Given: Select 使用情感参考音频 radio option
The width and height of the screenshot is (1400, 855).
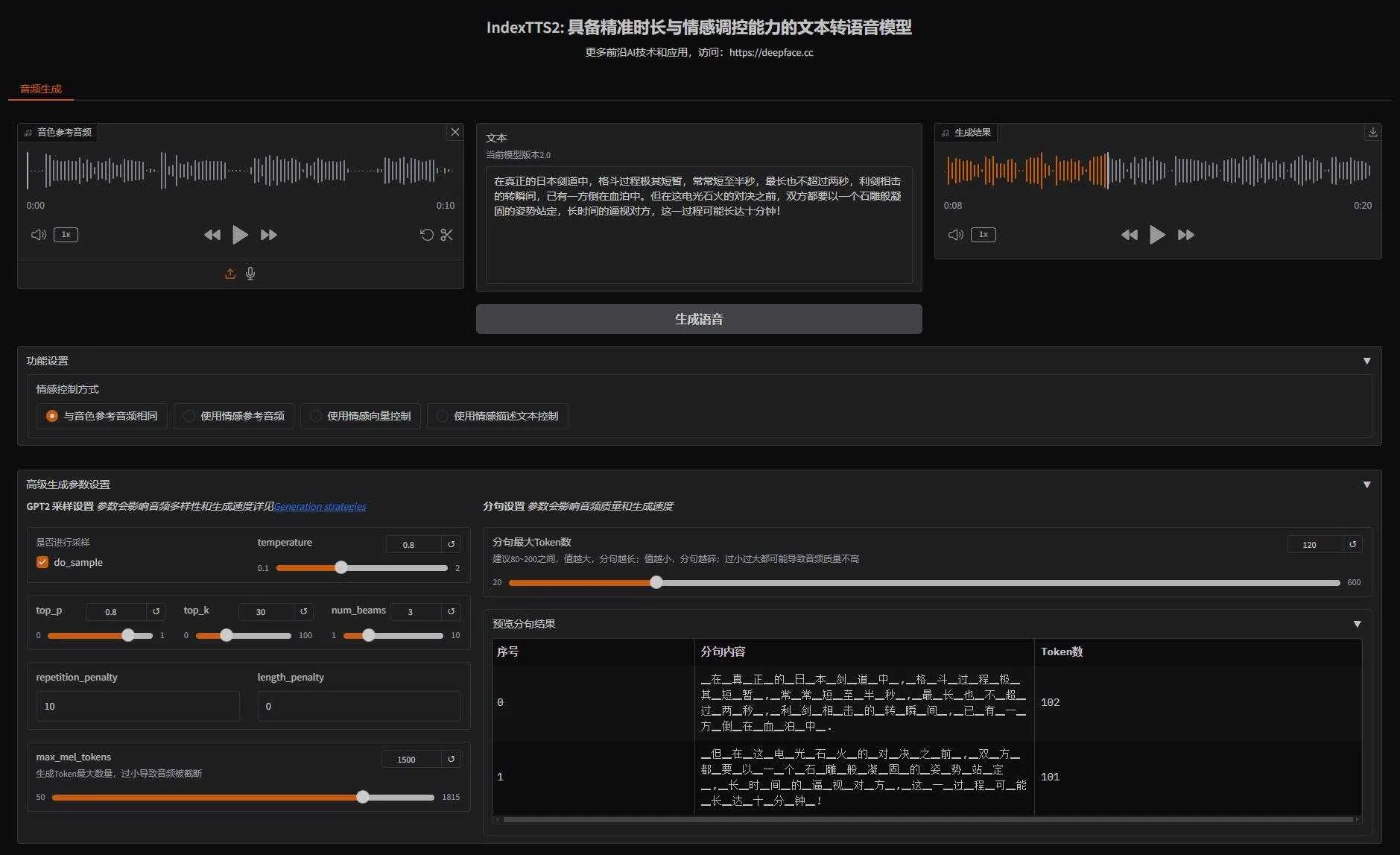Looking at the screenshot, I should (189, 416).
